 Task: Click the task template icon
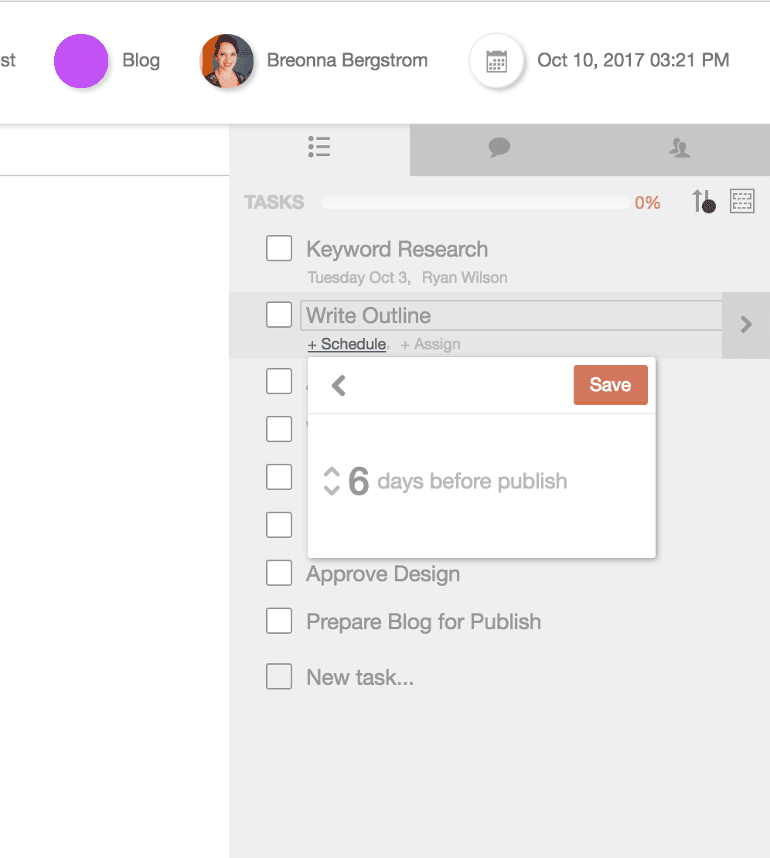(742, 202)
